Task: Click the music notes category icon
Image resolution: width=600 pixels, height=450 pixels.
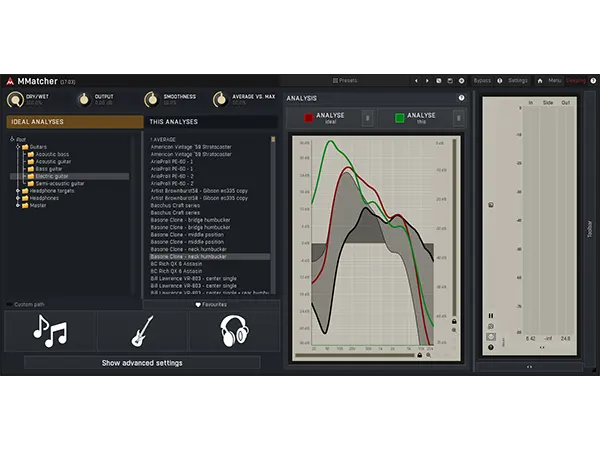Action: (x=50, y=330)
